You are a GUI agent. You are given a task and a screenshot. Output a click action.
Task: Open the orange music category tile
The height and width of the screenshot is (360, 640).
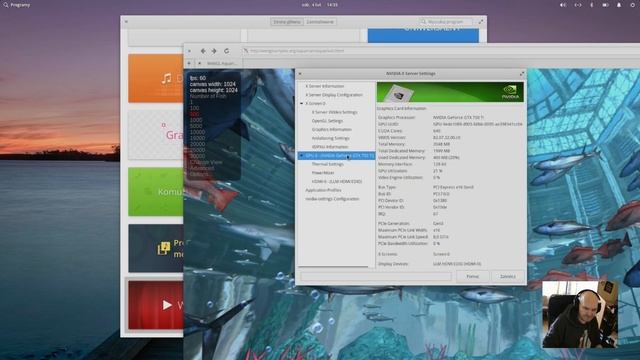pos(156,78)
